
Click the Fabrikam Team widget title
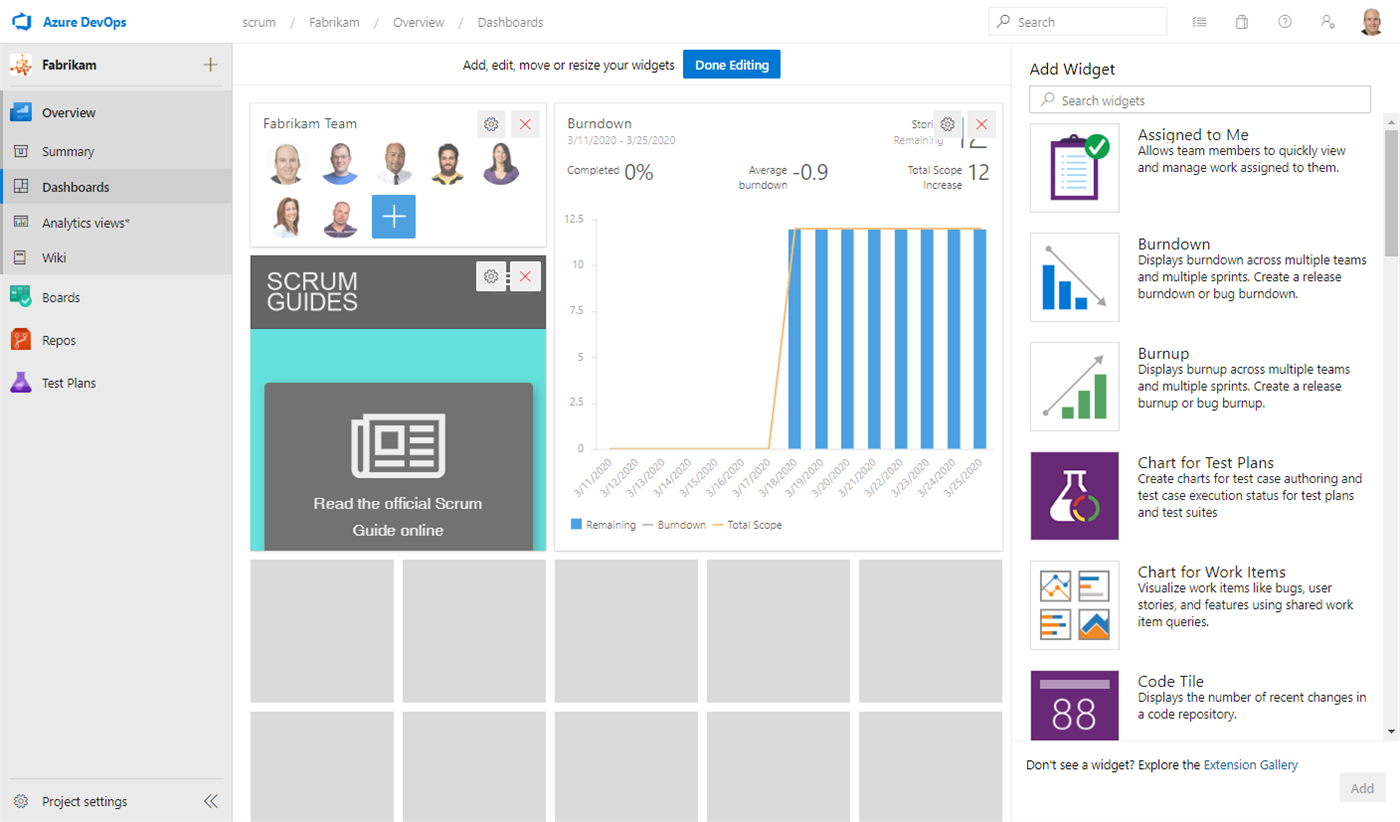coord(310,124)
